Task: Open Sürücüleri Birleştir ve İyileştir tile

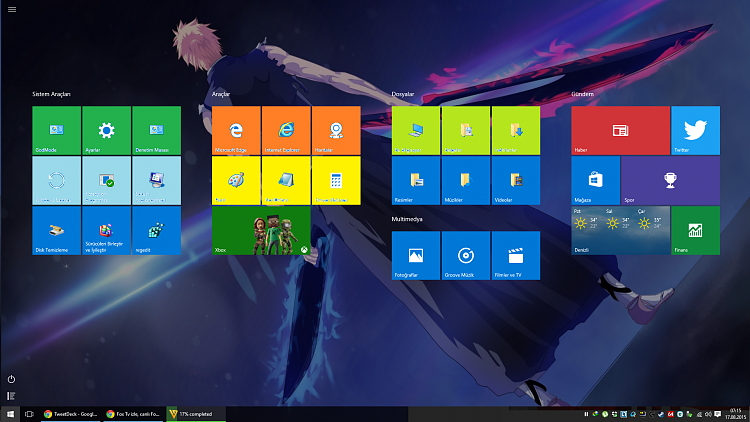Action: tap(106, 230)
